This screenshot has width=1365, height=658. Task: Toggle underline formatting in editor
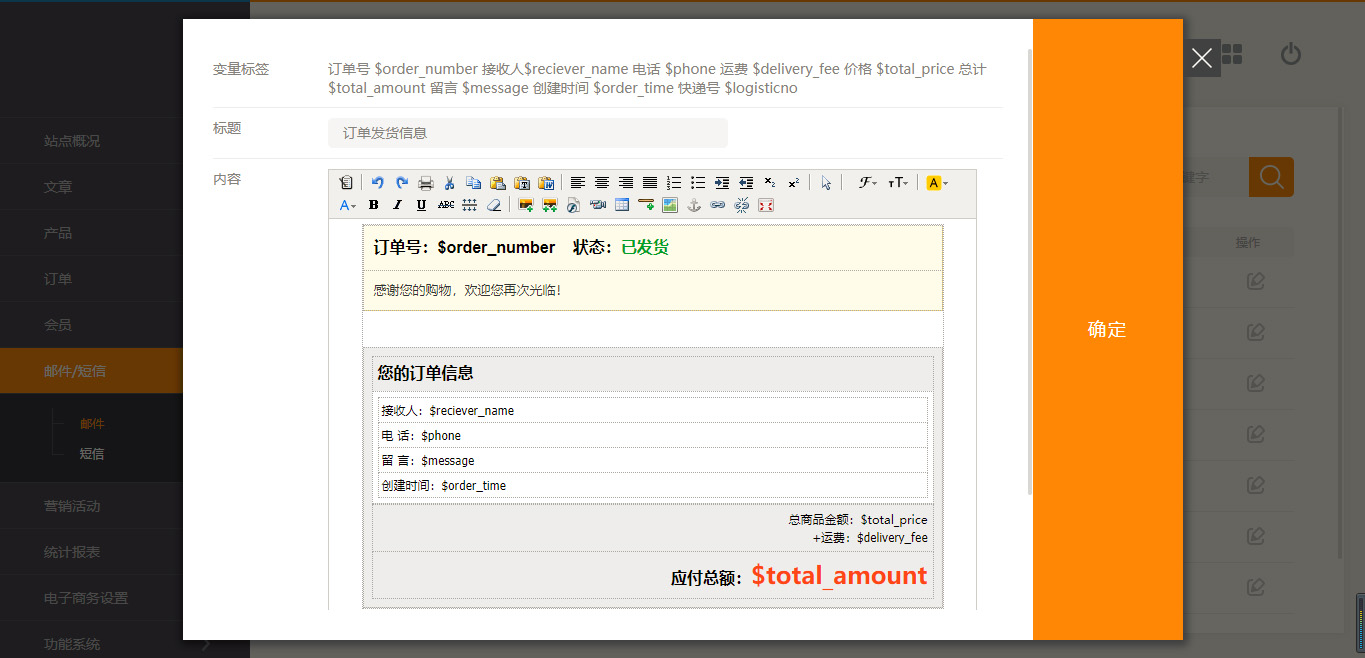coord(421,205)
